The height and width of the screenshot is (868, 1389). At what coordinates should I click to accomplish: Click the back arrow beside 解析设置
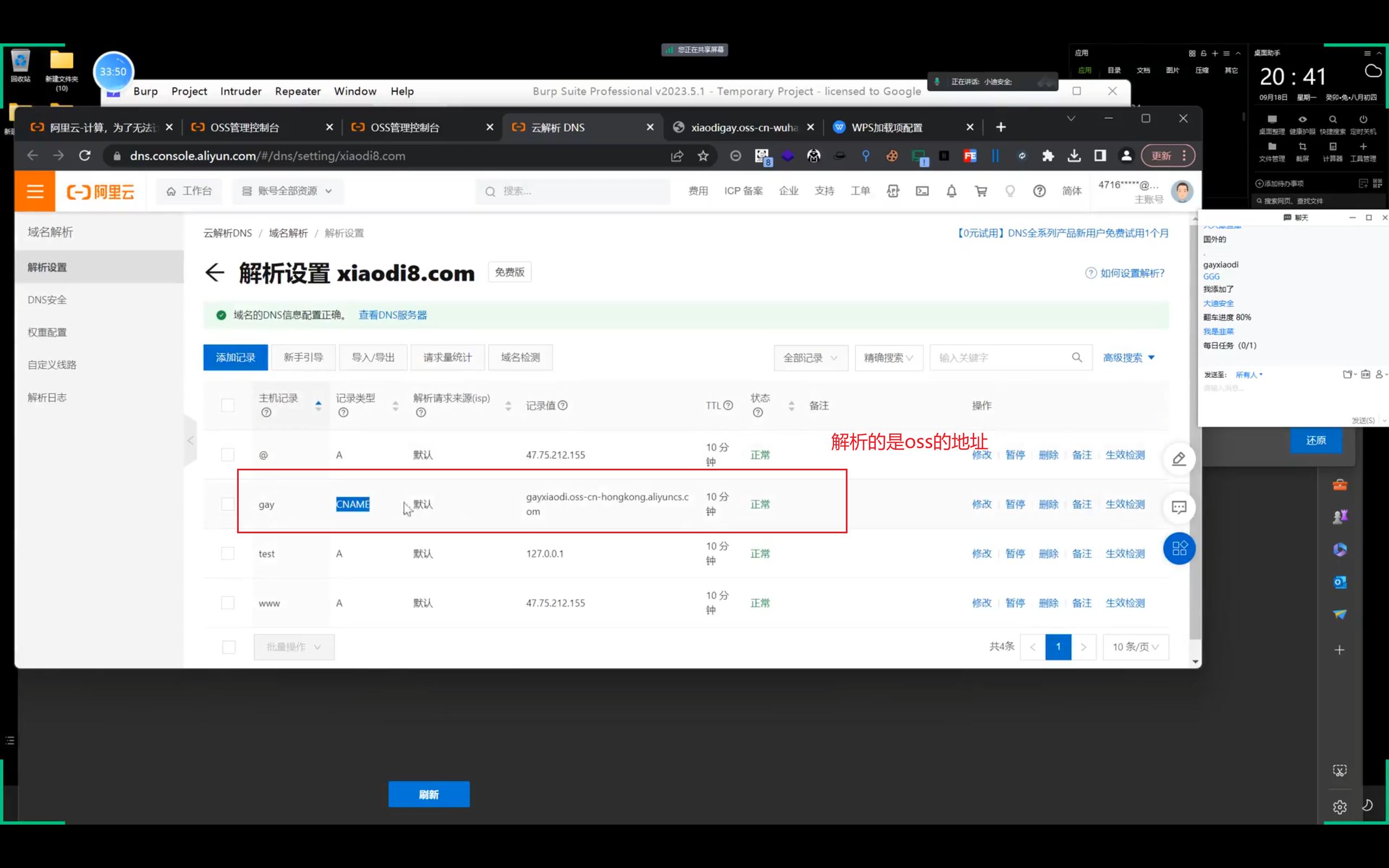(215, 273)
